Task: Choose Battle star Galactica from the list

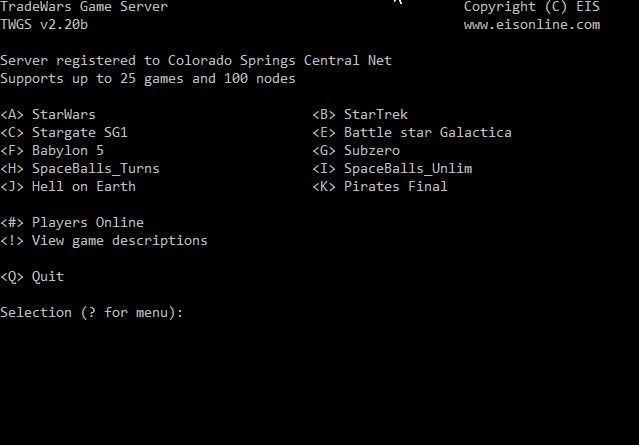Action: tap(412, 132)
